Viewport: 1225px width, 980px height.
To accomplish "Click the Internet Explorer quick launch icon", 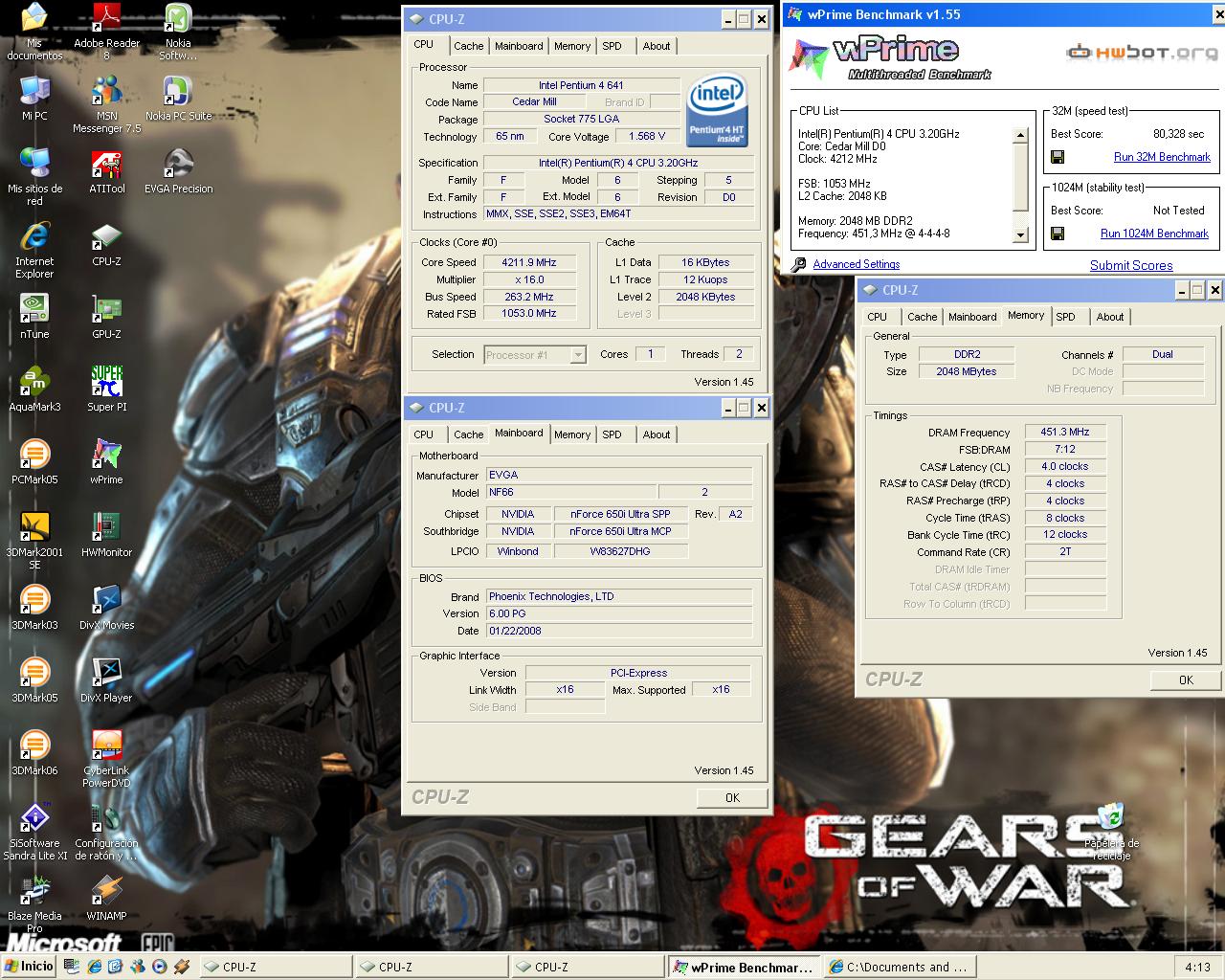I will [94, 967].
